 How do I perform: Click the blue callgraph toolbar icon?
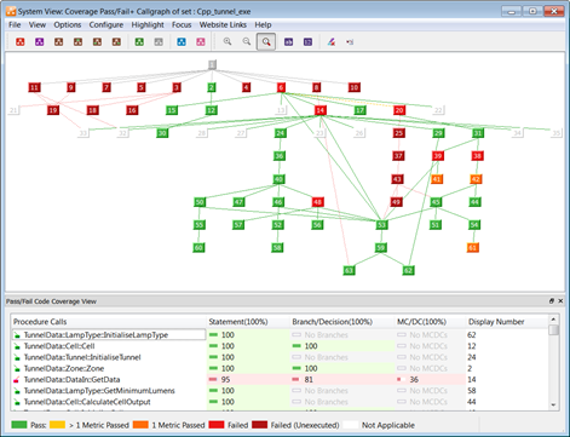pyautogui.click(x=181, y=42)
